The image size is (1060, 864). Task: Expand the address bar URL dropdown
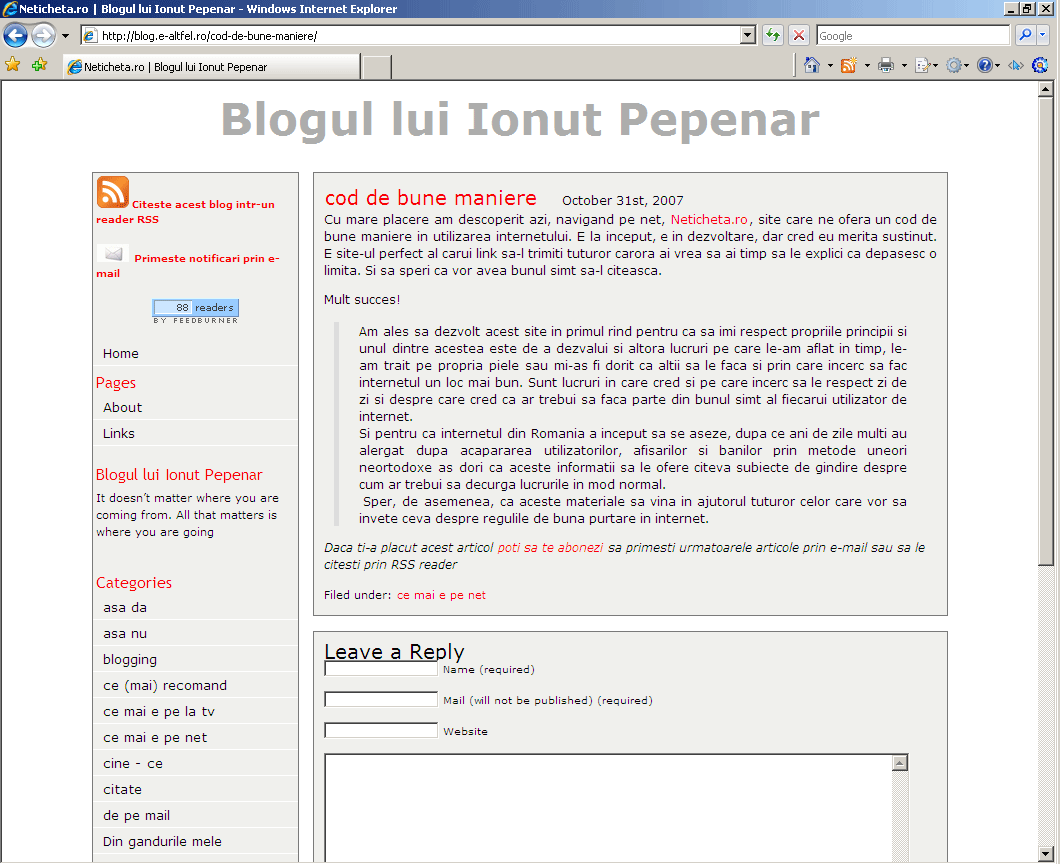748,36
